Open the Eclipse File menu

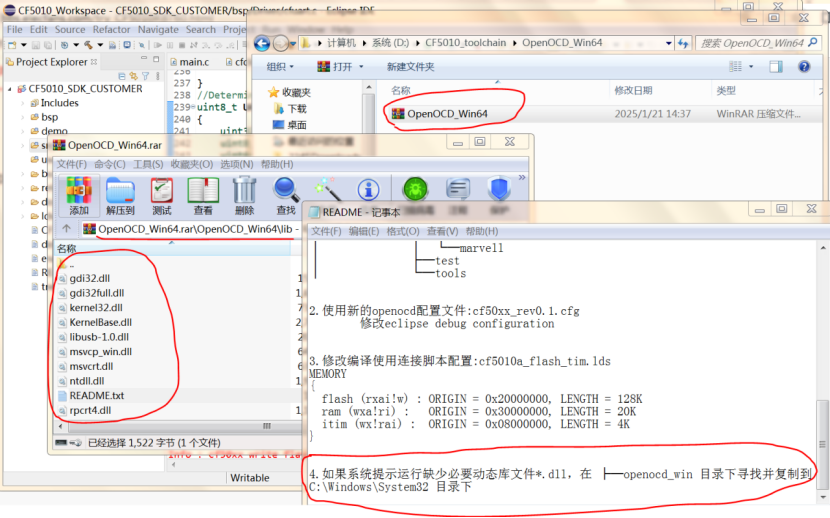tap(14, 30)
